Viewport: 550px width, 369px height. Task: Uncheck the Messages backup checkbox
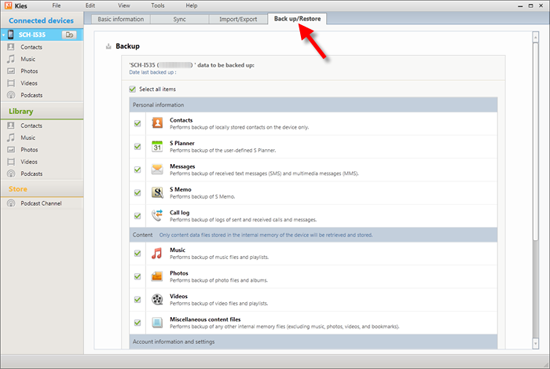point(138,169)
